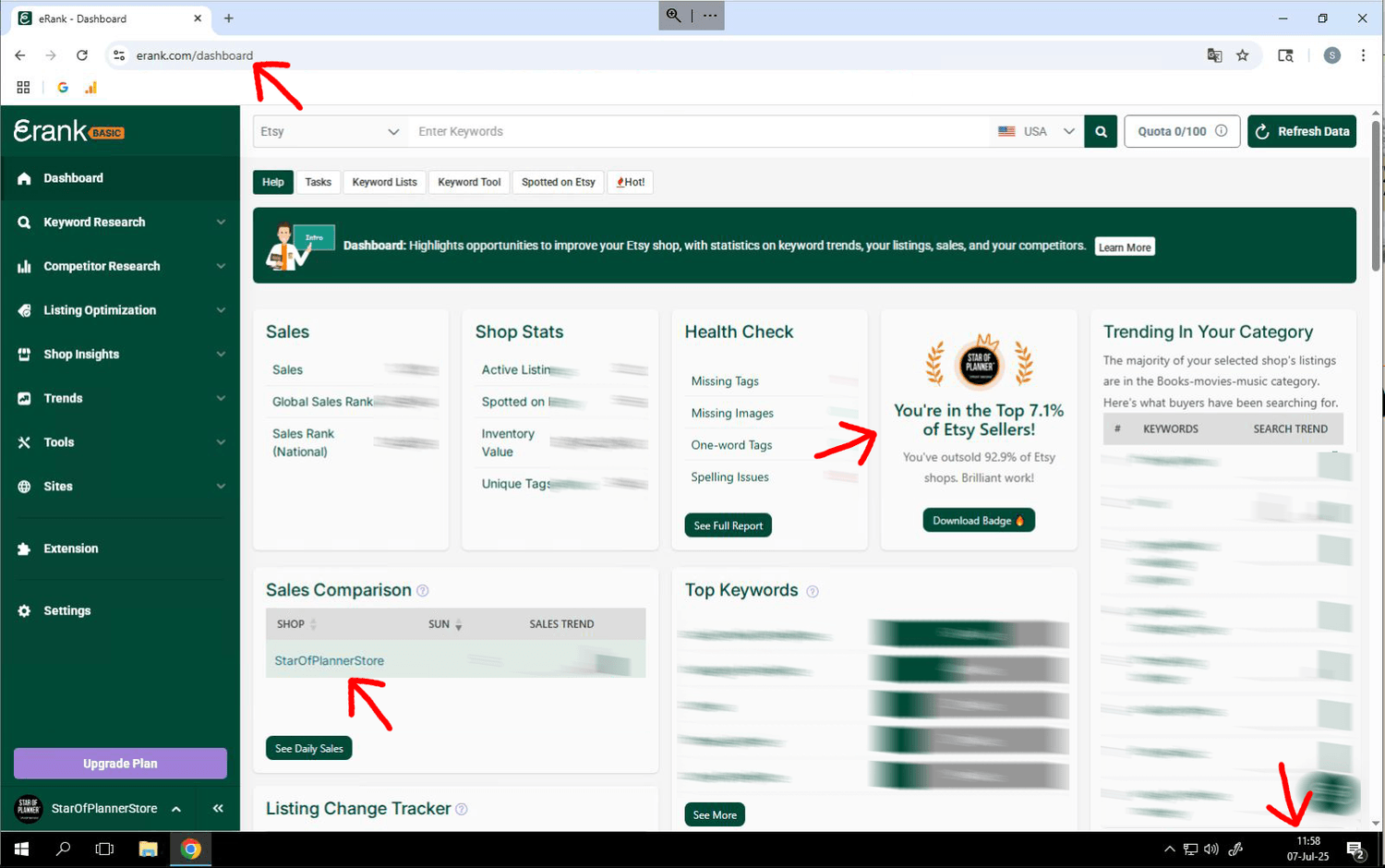Image resolution: width=1385 pixels, height=868 pixels.
Task: Click Listing Change Tracker help icon
Action: [x=462, y=810]
